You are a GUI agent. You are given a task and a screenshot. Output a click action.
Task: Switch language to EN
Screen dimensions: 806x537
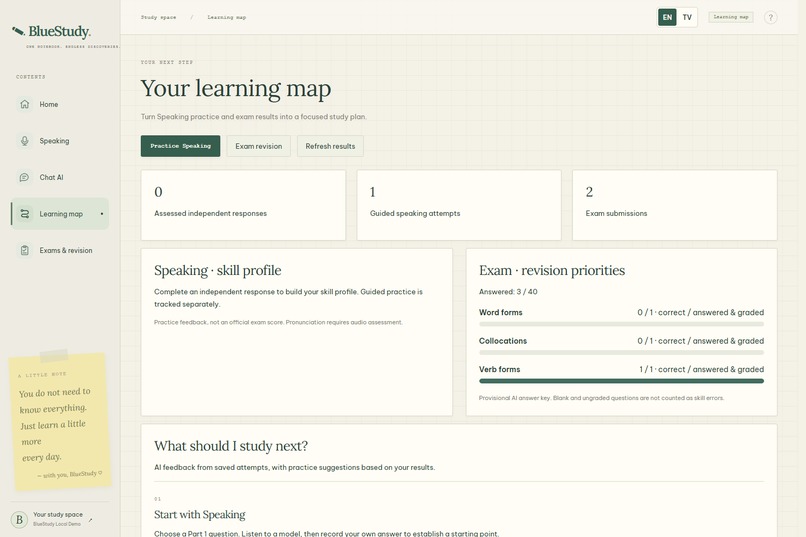pyautogui.click(x=667, y=17)
